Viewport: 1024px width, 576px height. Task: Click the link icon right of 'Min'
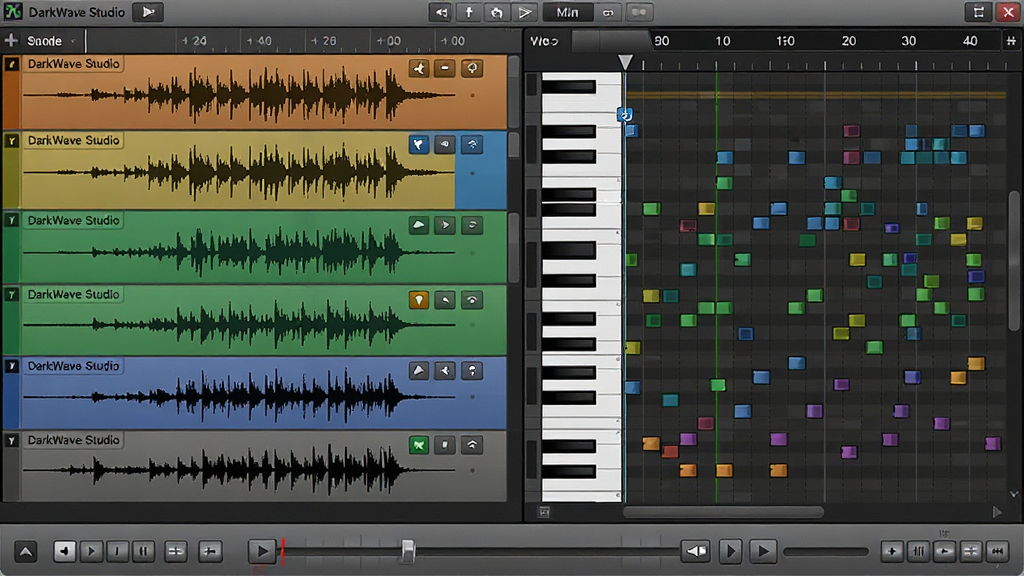[608, 12]
